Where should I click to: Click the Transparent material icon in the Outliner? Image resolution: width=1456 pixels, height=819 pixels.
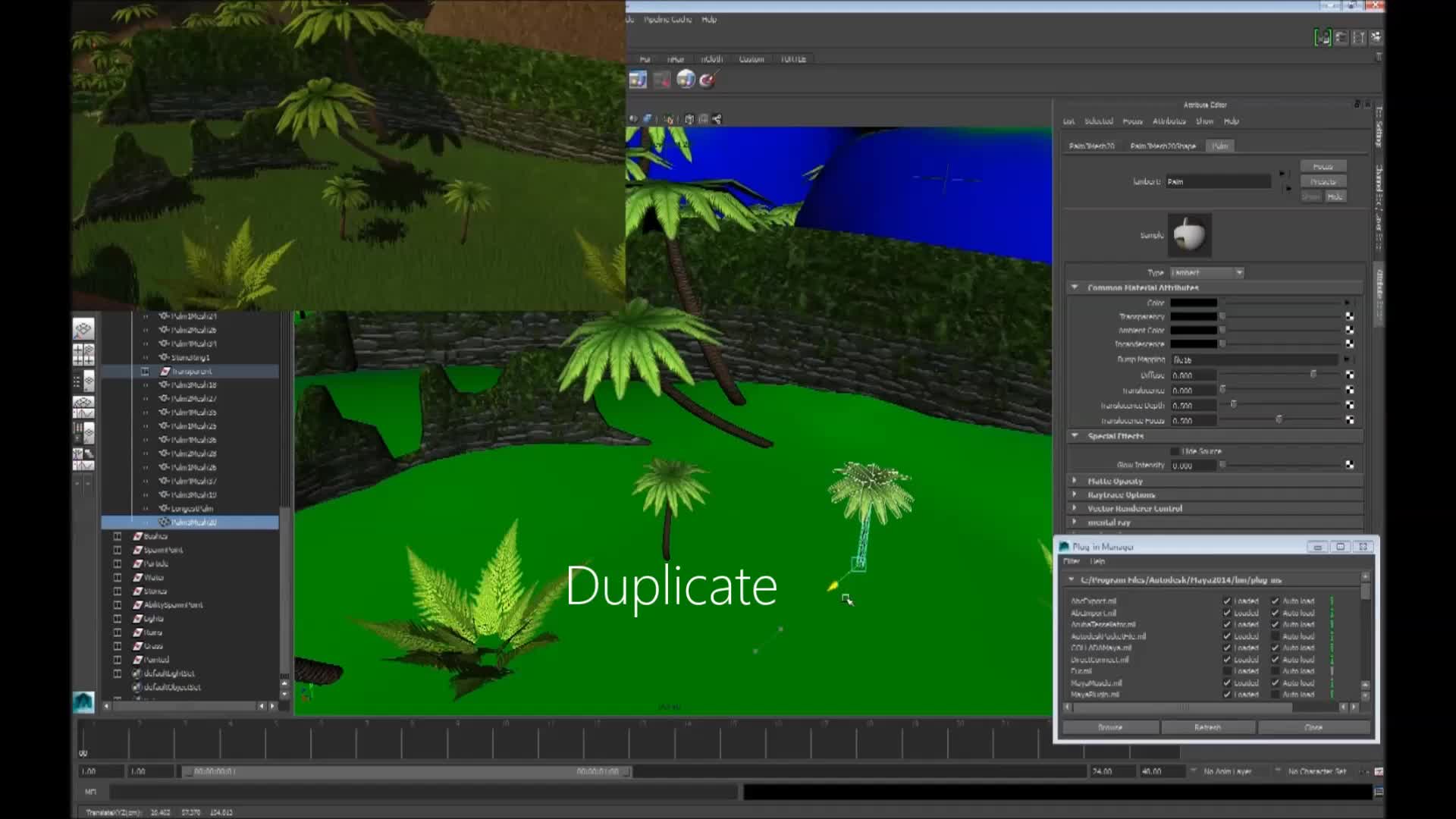point(165,371)
